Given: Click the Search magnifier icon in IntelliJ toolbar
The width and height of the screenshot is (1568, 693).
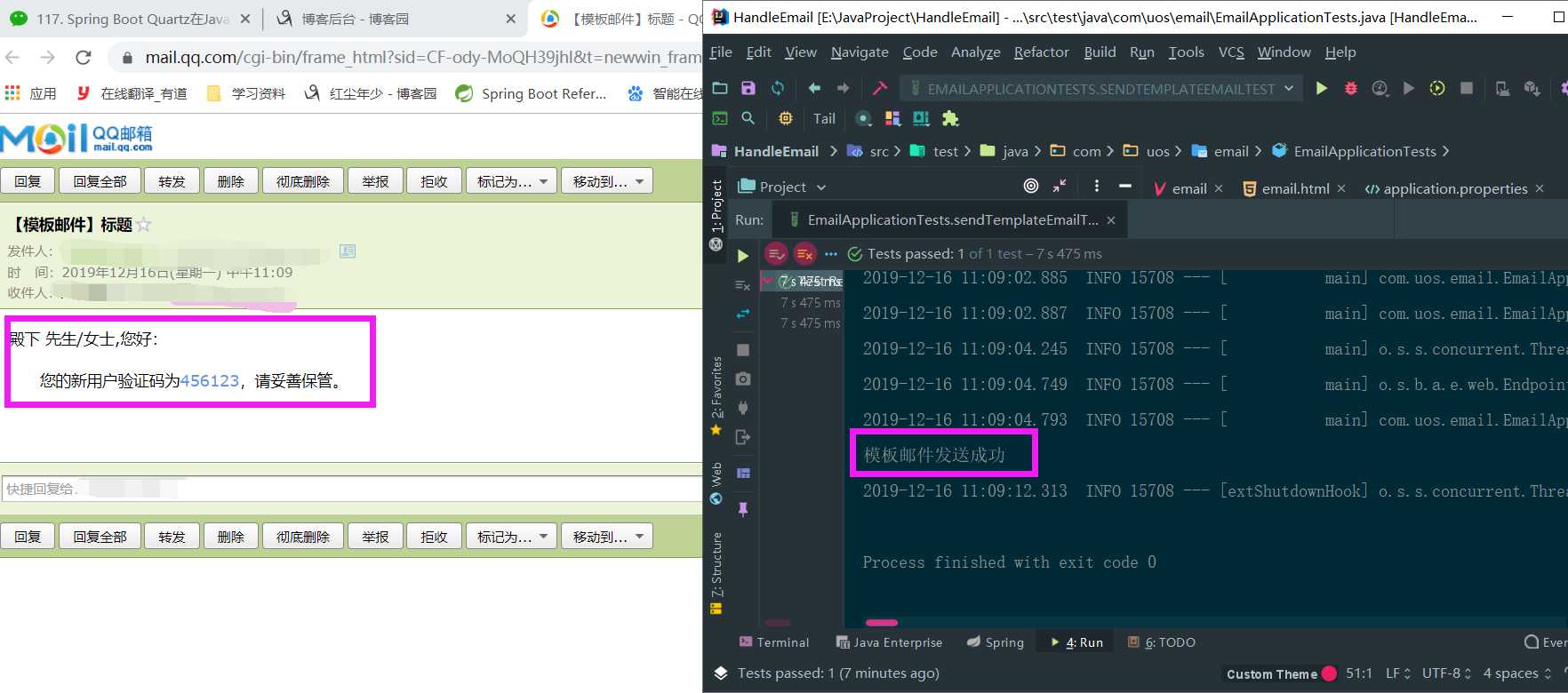Looking at the screenshot, I should click(748, 118).
